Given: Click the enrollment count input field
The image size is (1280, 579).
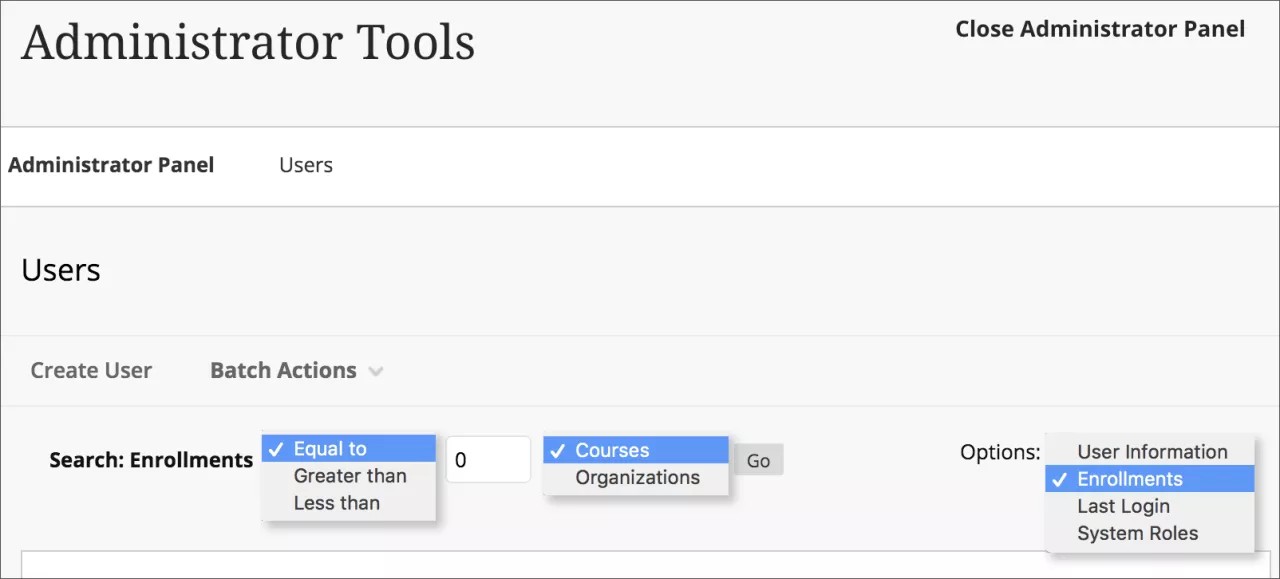Looking at the screenshot, I should [488, 458].
